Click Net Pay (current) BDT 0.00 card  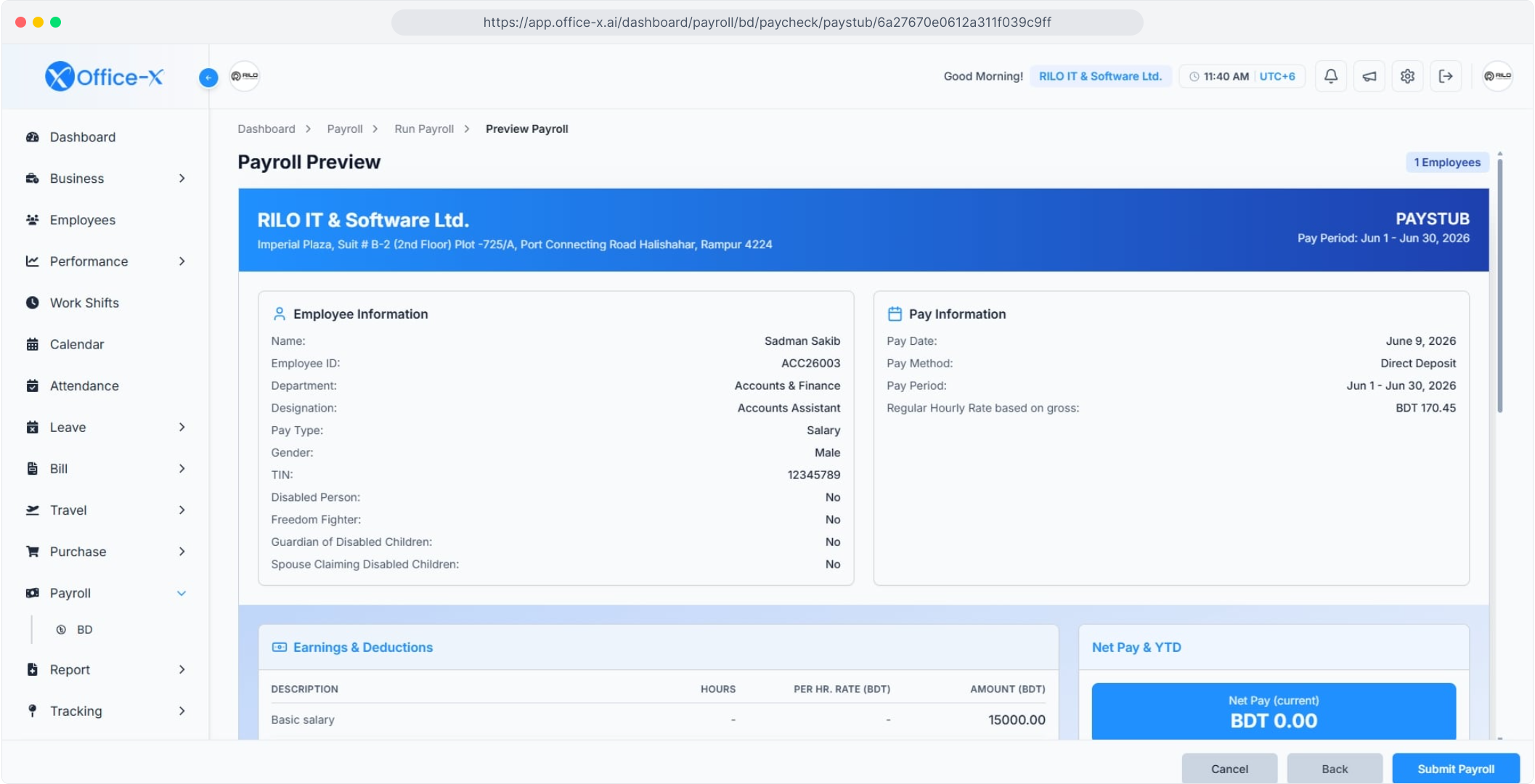[1274, 711]
